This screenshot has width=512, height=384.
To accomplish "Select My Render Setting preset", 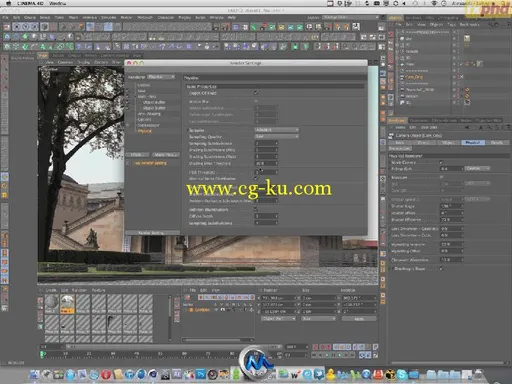I will (x=151, y=163).
